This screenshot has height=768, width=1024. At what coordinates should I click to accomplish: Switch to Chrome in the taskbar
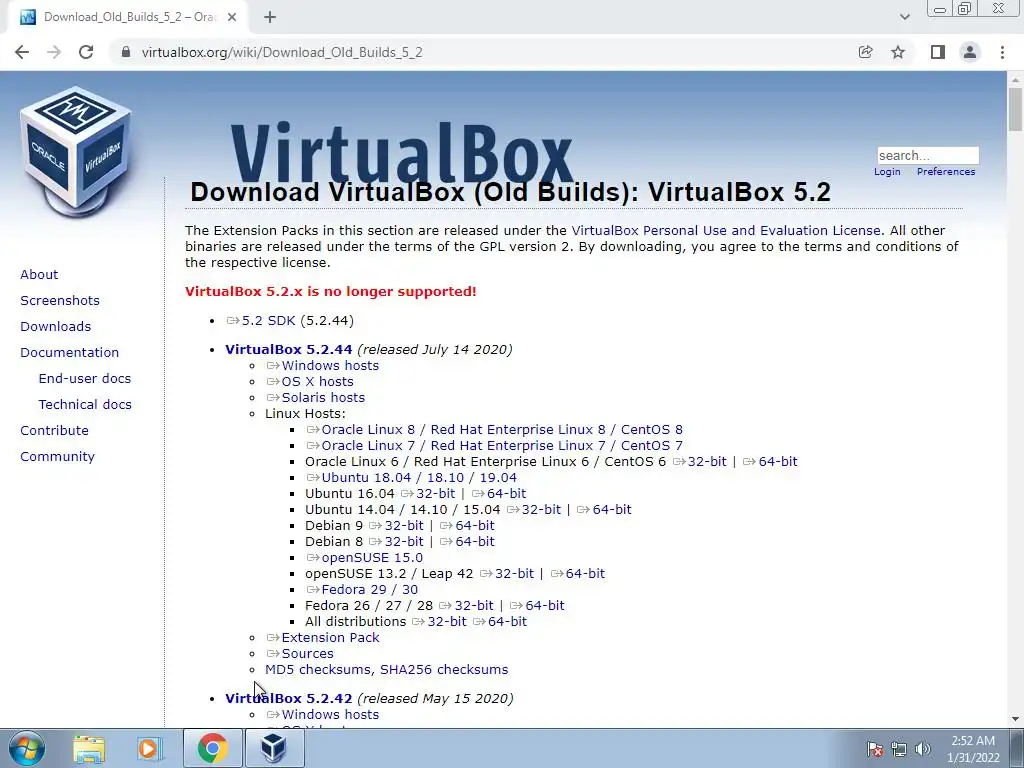coord(212,748)
